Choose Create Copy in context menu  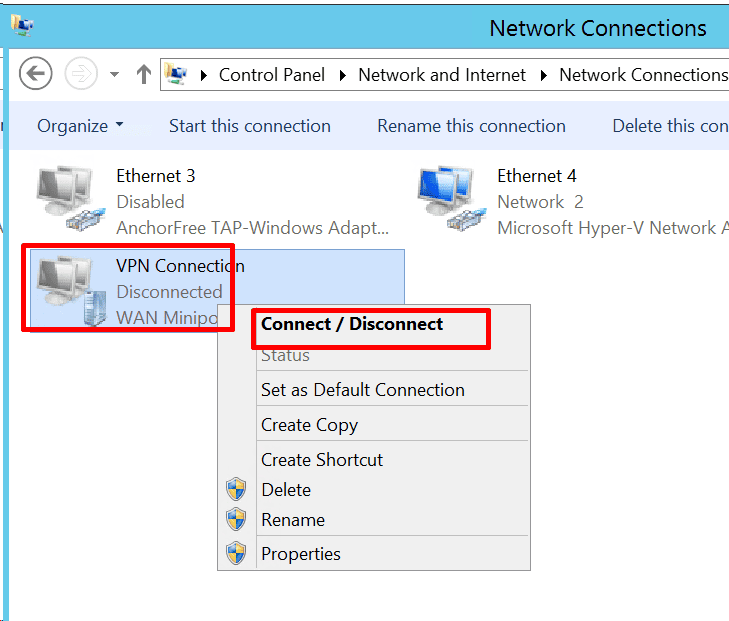point(310,425)
